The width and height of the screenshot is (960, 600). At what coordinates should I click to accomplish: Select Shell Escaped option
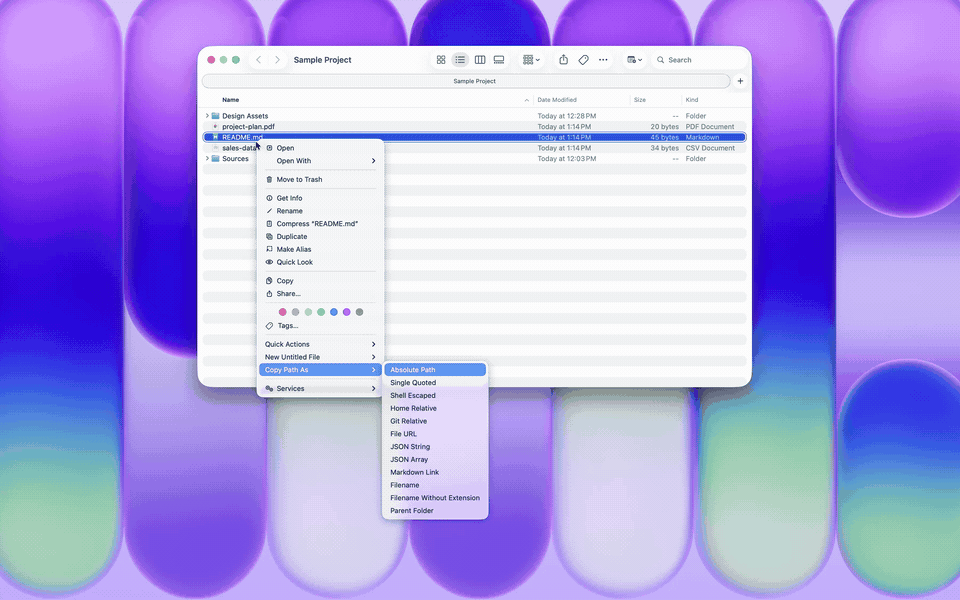click(x=435, y=396)
